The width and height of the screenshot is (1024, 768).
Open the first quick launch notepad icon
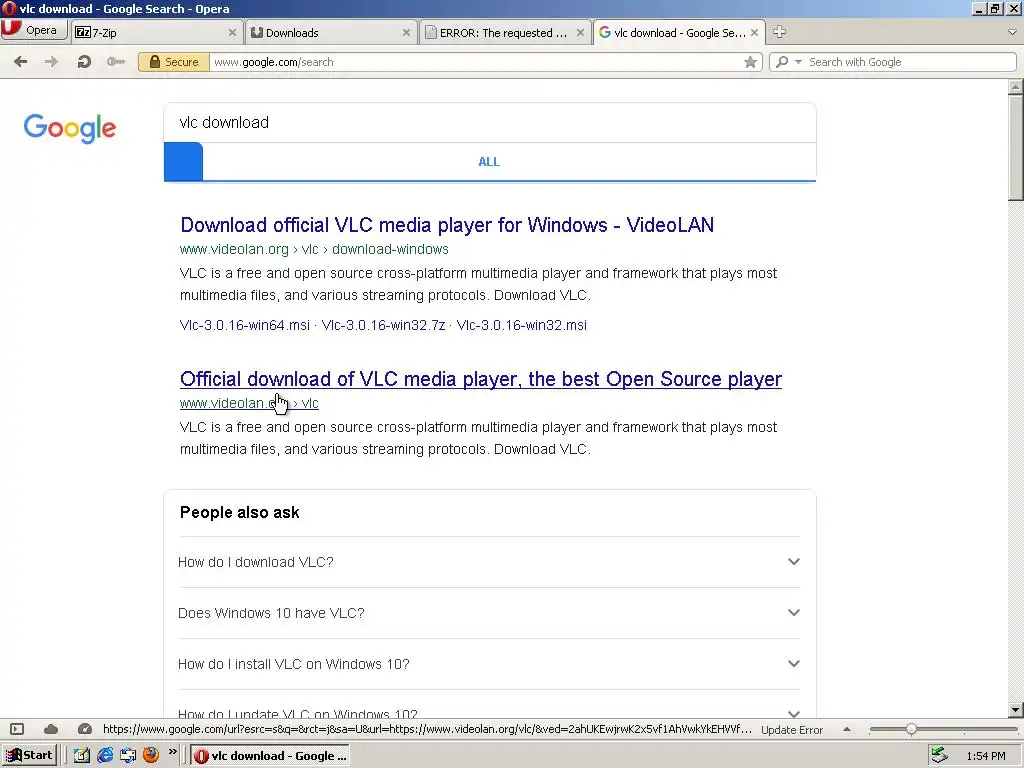[x=82, y=756]
